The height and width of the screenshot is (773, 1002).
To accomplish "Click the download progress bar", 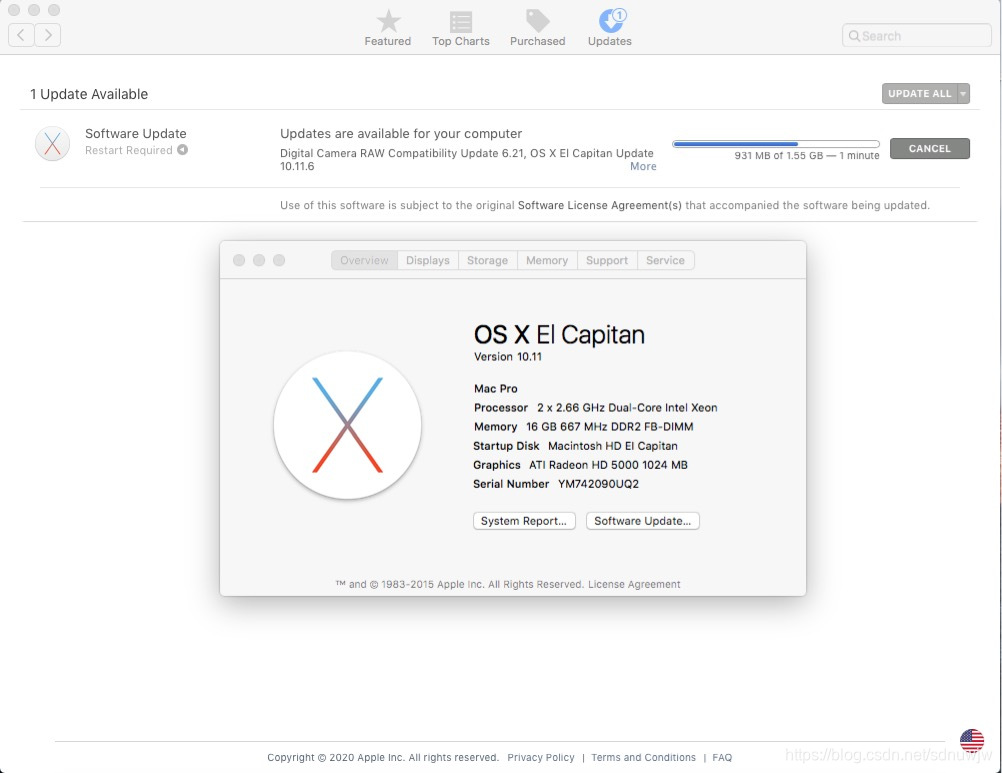I will pos(776,144).
